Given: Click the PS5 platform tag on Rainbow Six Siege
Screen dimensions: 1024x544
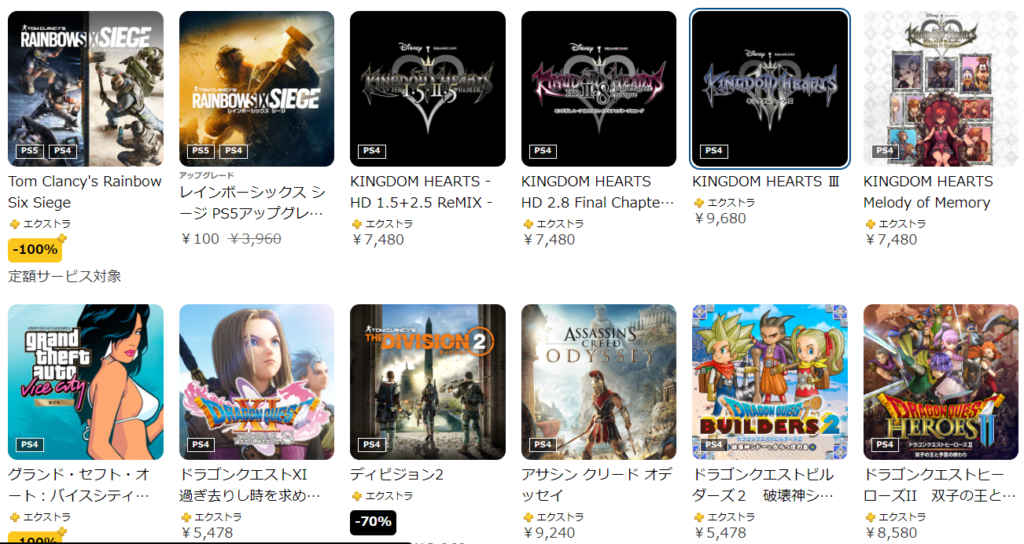Looking at the screenshot, I should click(x=29, y=151).
